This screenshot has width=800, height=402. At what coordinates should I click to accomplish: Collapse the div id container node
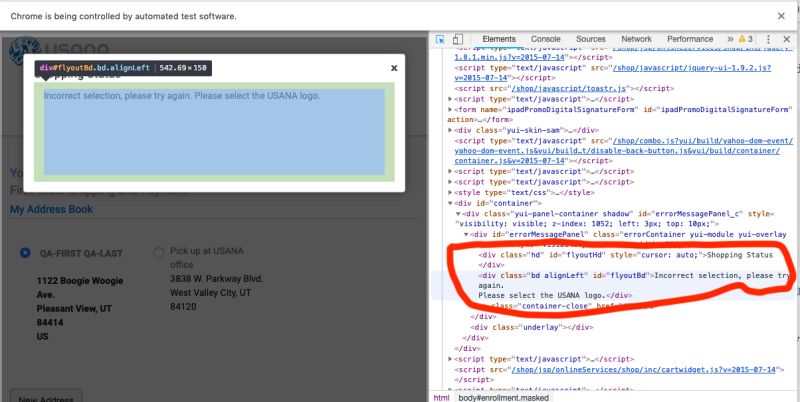click(451, 203)
